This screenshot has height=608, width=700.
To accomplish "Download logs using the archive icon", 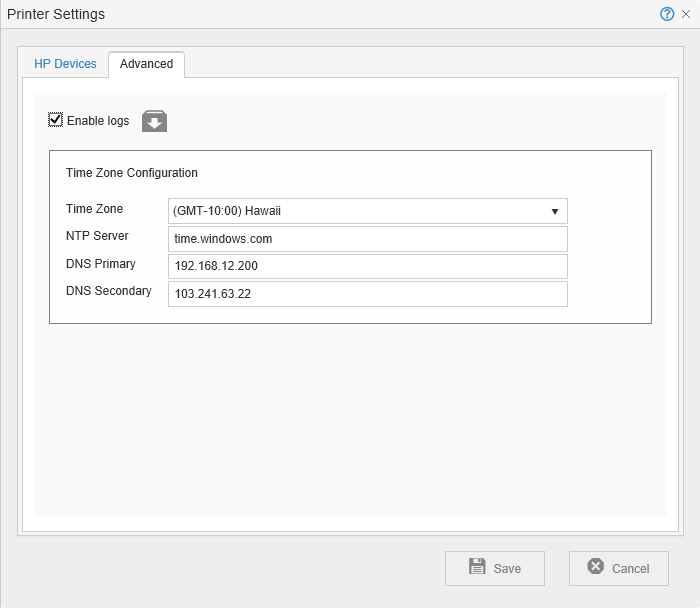I will pyautogui.click(x=154, y=121).
